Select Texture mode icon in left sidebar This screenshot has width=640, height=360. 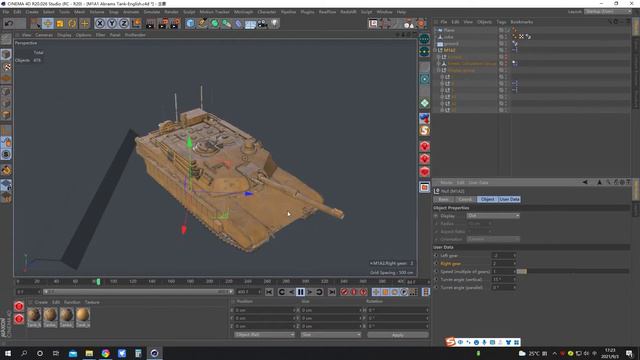click(x=6, y=67)
